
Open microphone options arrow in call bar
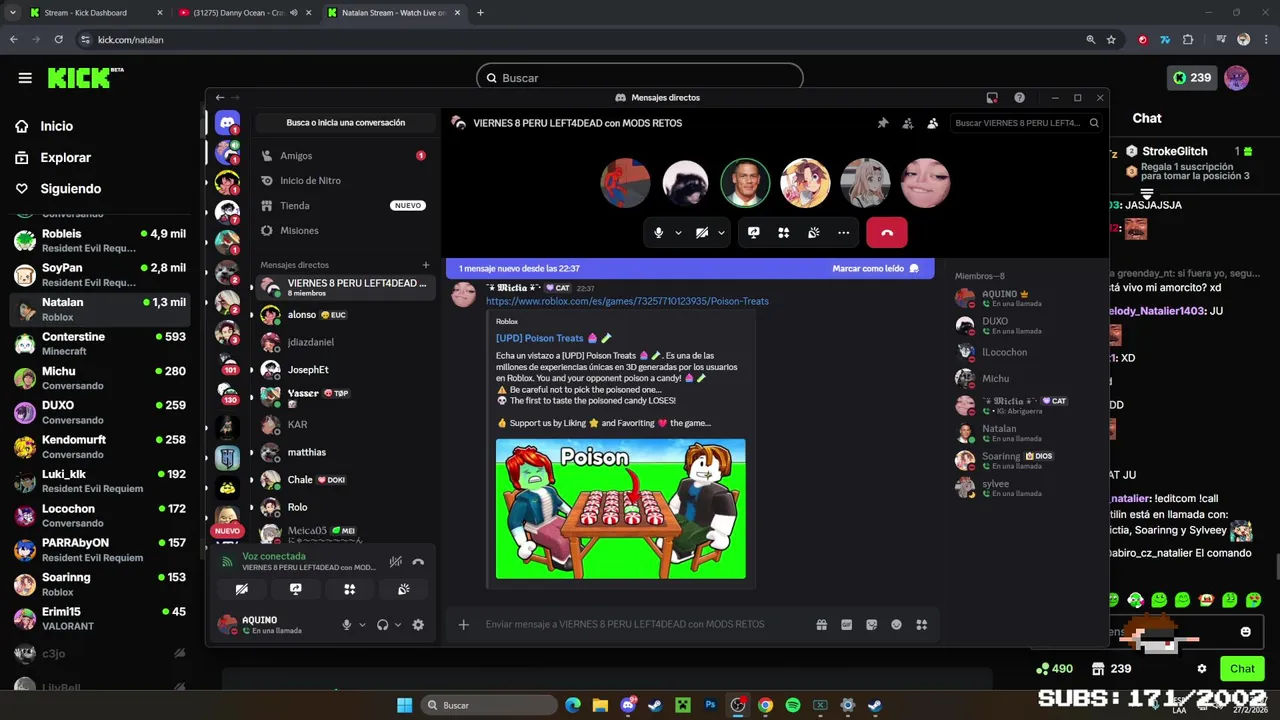pyautogui.click(x=678, y=233)
